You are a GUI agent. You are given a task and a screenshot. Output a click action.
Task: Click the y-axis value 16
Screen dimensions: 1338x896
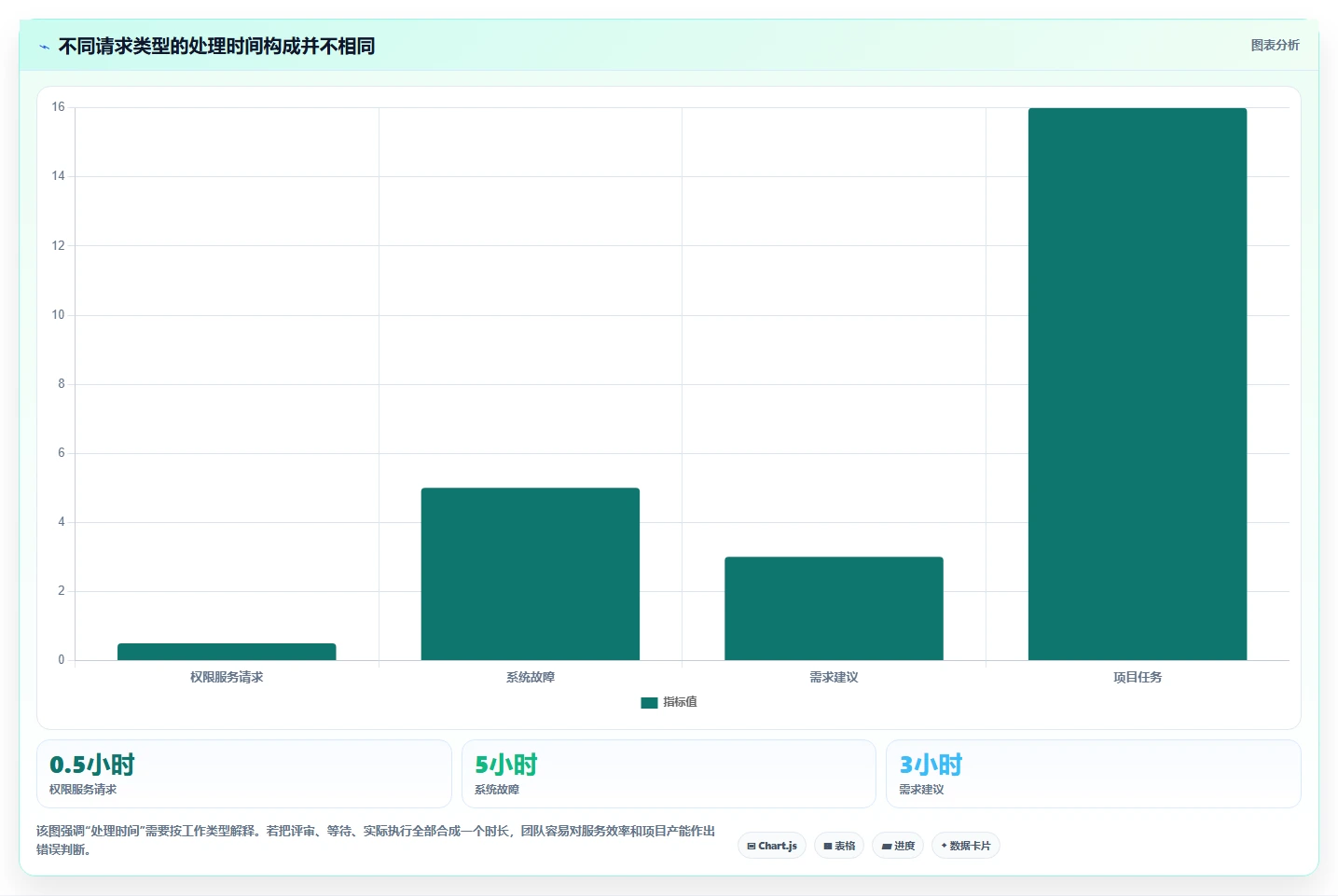(x=58, y=107)
